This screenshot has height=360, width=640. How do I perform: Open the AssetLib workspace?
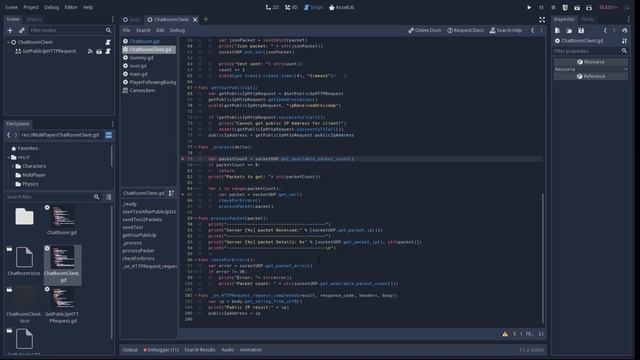(342, 7)
